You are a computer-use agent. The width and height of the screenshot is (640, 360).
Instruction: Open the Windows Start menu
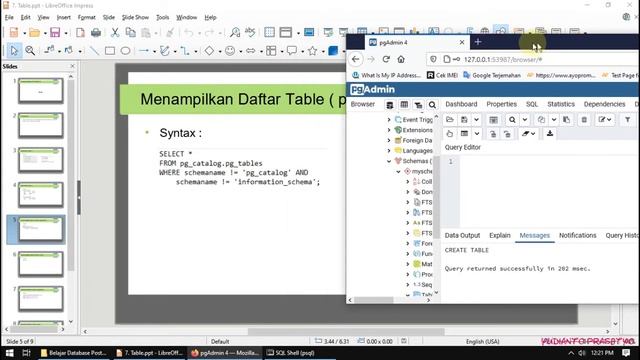coord(9,353)
